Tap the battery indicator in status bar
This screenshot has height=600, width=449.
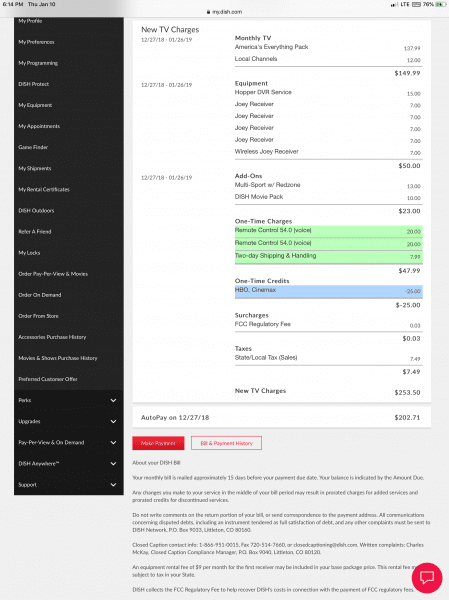pos(441,4)
